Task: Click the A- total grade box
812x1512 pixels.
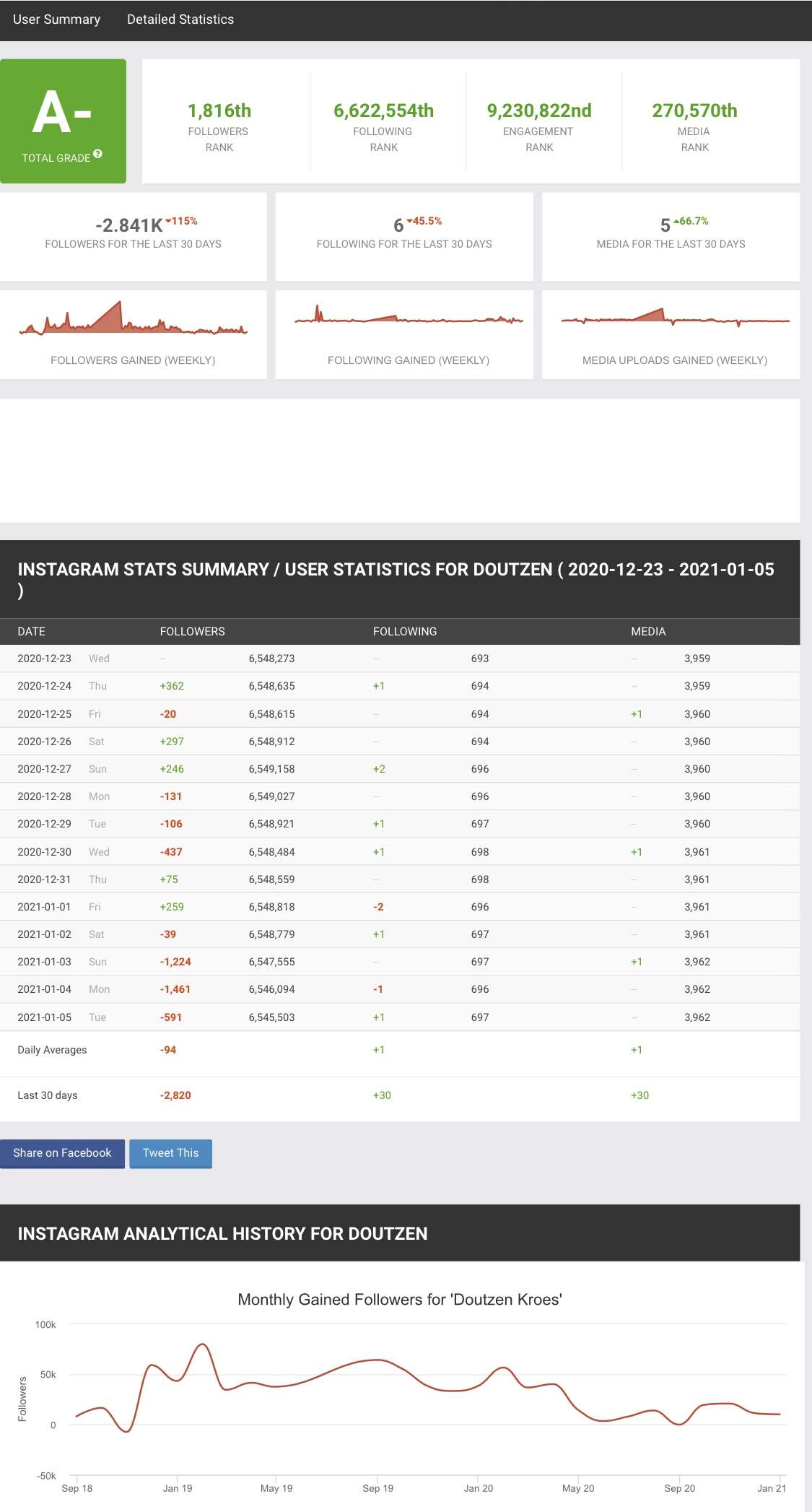Action: coord(63,121)
